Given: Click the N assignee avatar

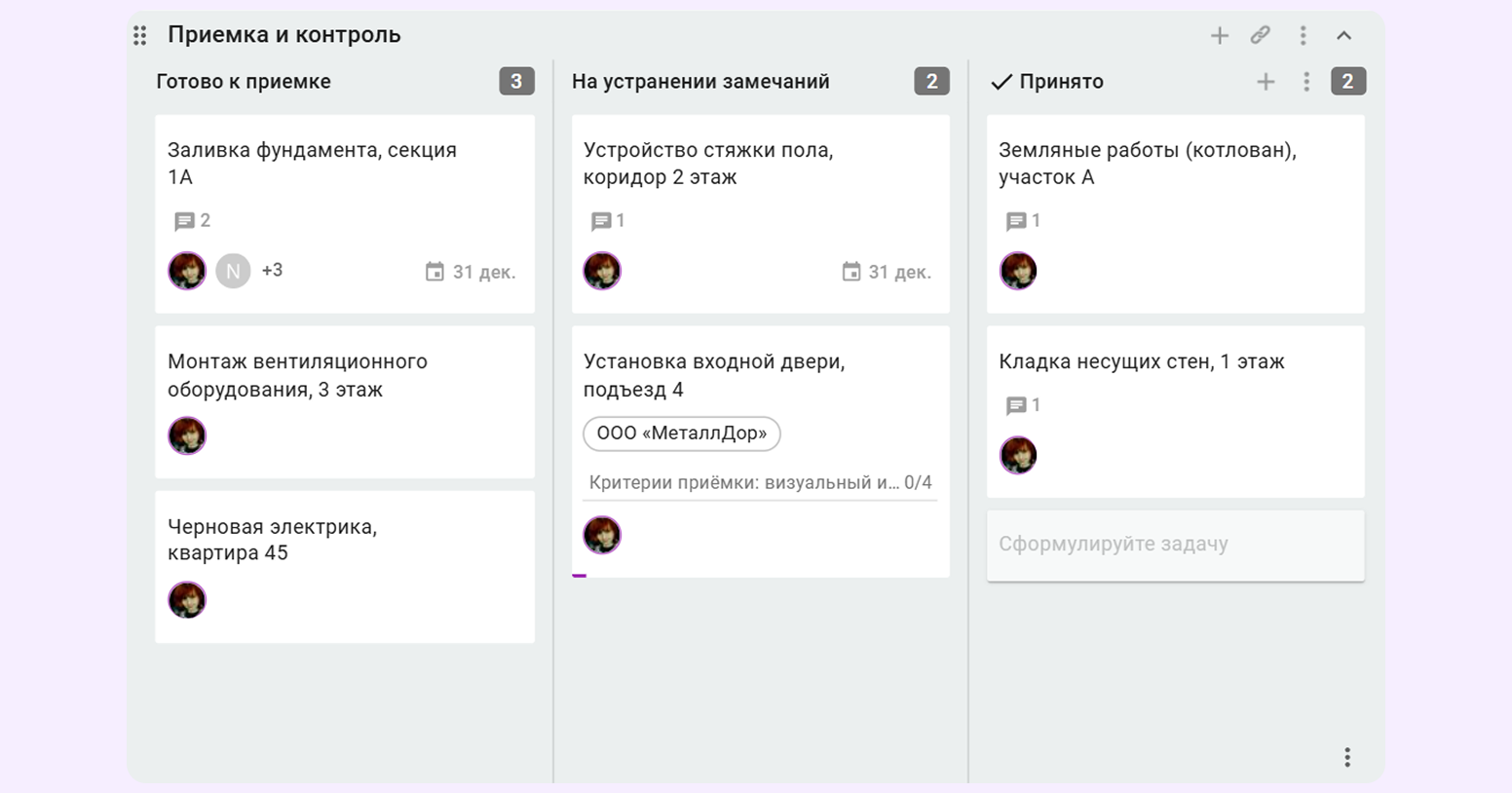Looking at the screenshot, I should tap(233, 271).
